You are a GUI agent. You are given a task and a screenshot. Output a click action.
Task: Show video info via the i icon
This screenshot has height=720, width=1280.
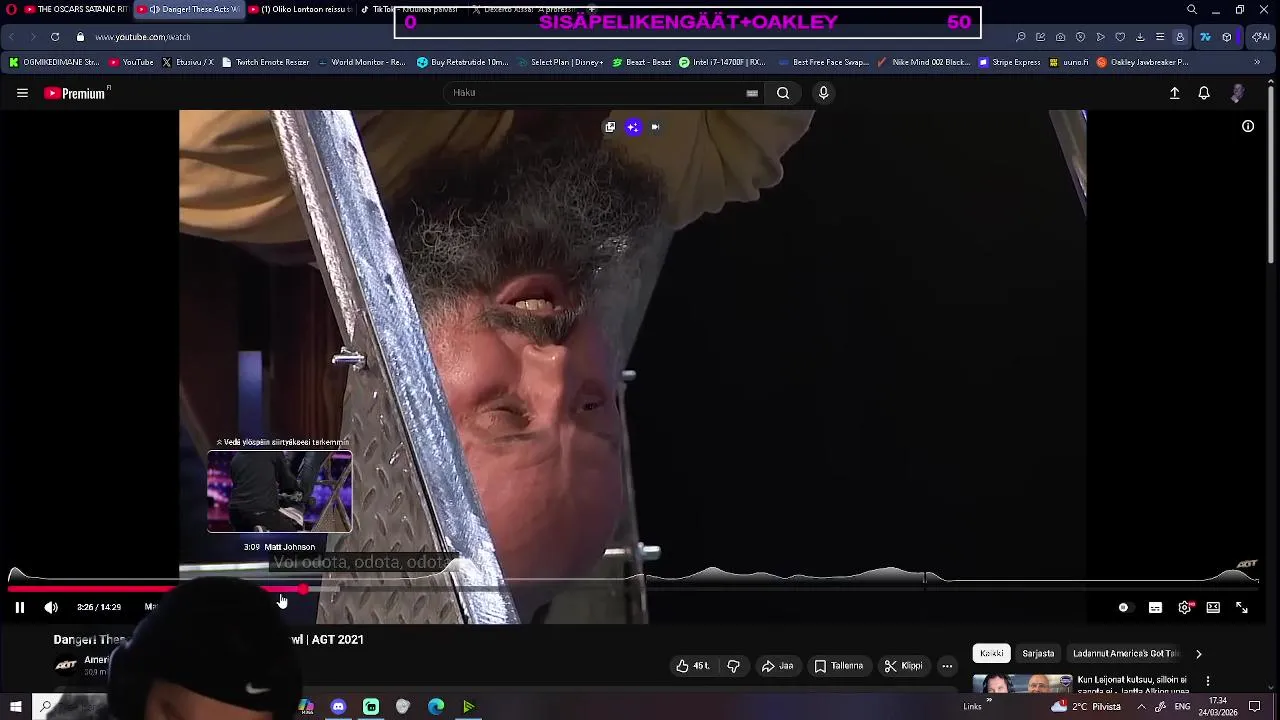coord(1248,126)
